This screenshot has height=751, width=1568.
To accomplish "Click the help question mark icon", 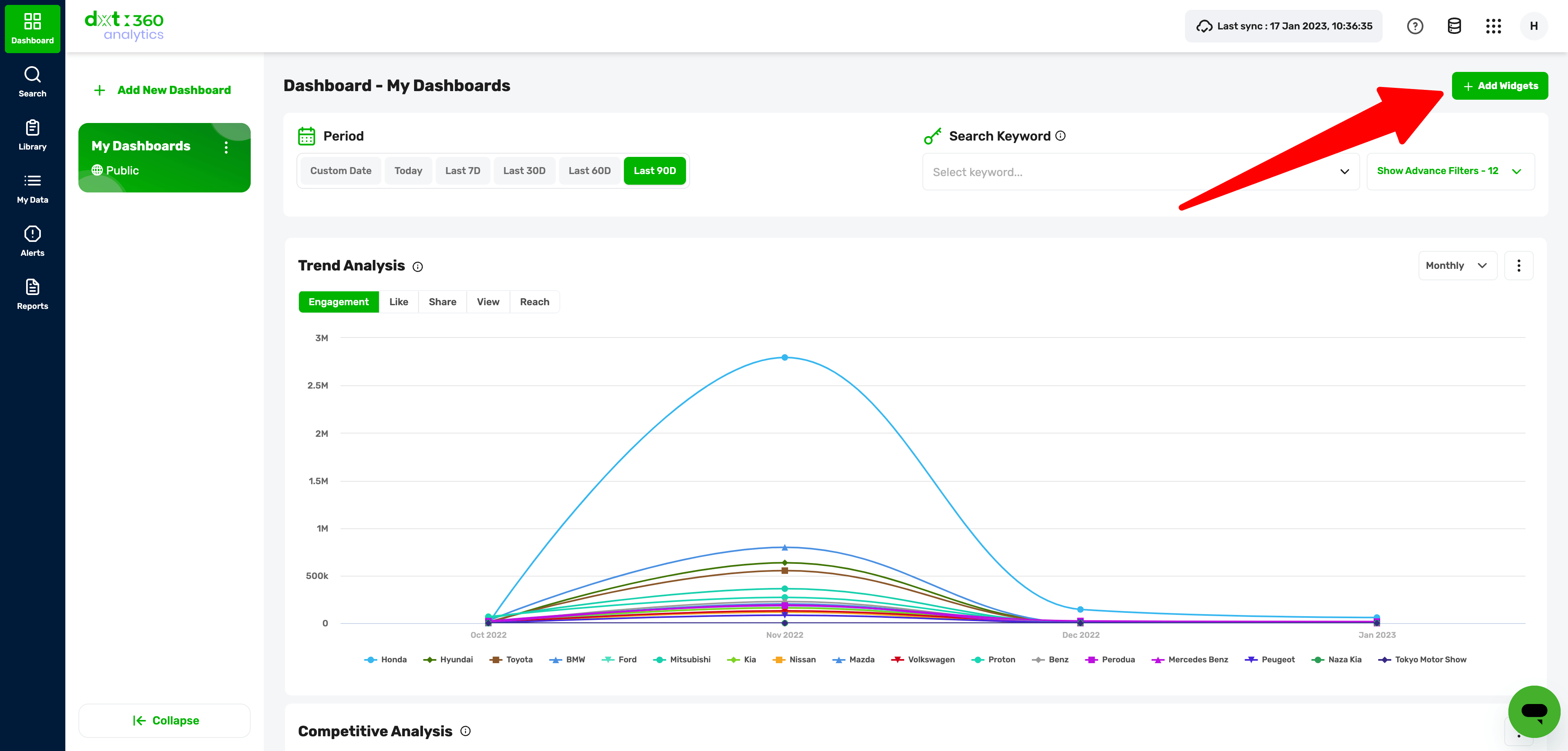I will [1414, 26].
